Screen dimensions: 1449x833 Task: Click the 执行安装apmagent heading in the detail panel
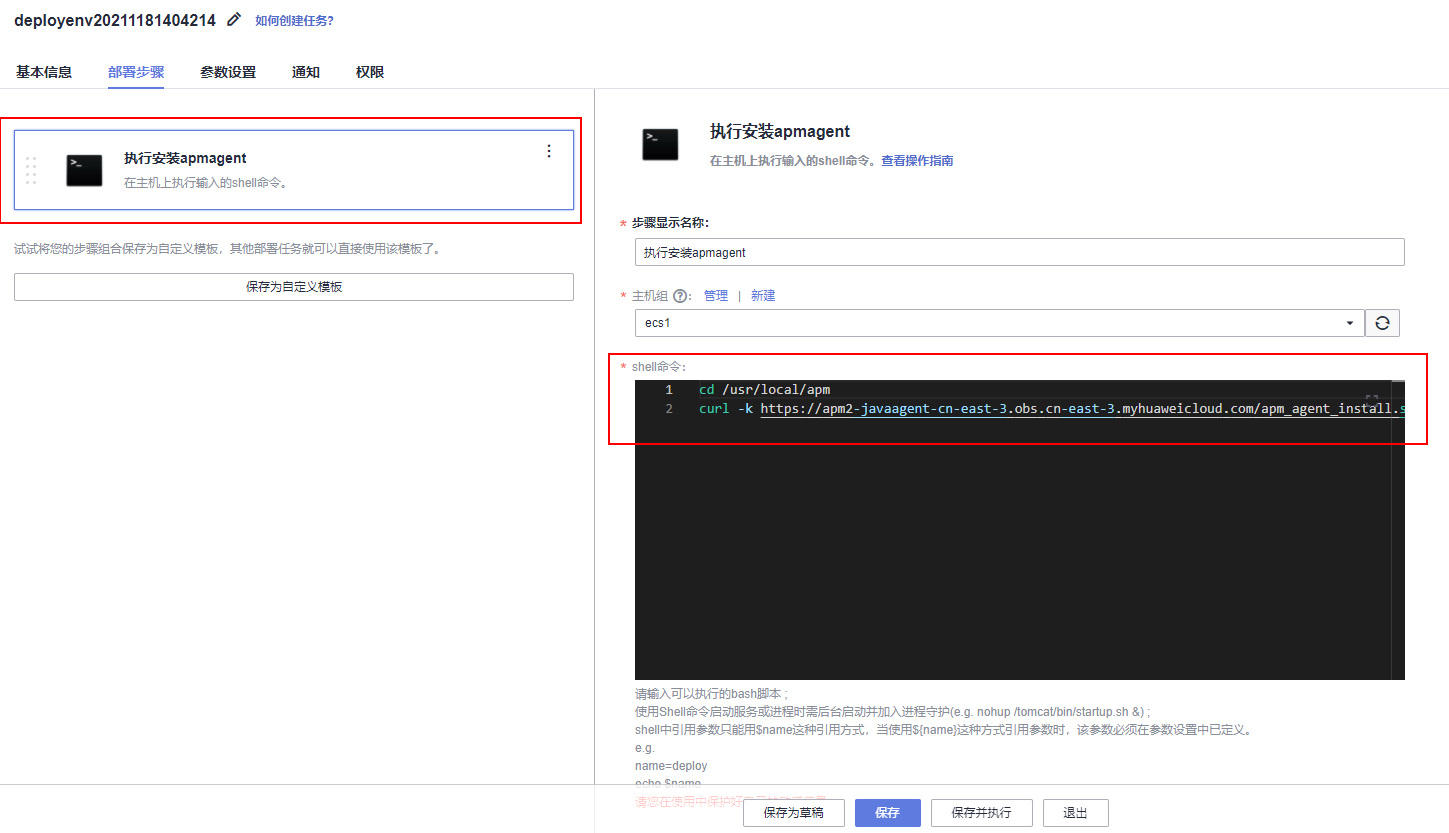tap(780, 131)
